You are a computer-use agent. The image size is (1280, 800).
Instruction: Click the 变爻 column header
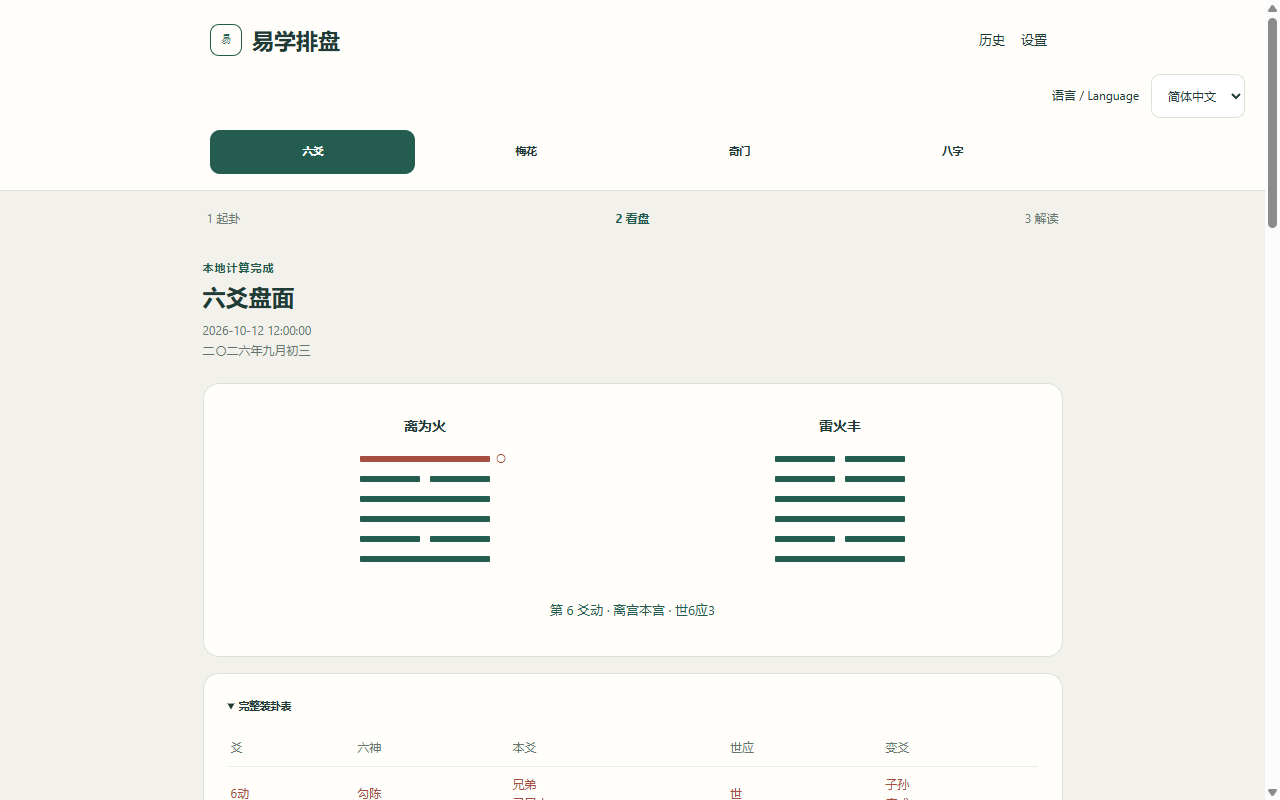897,748
